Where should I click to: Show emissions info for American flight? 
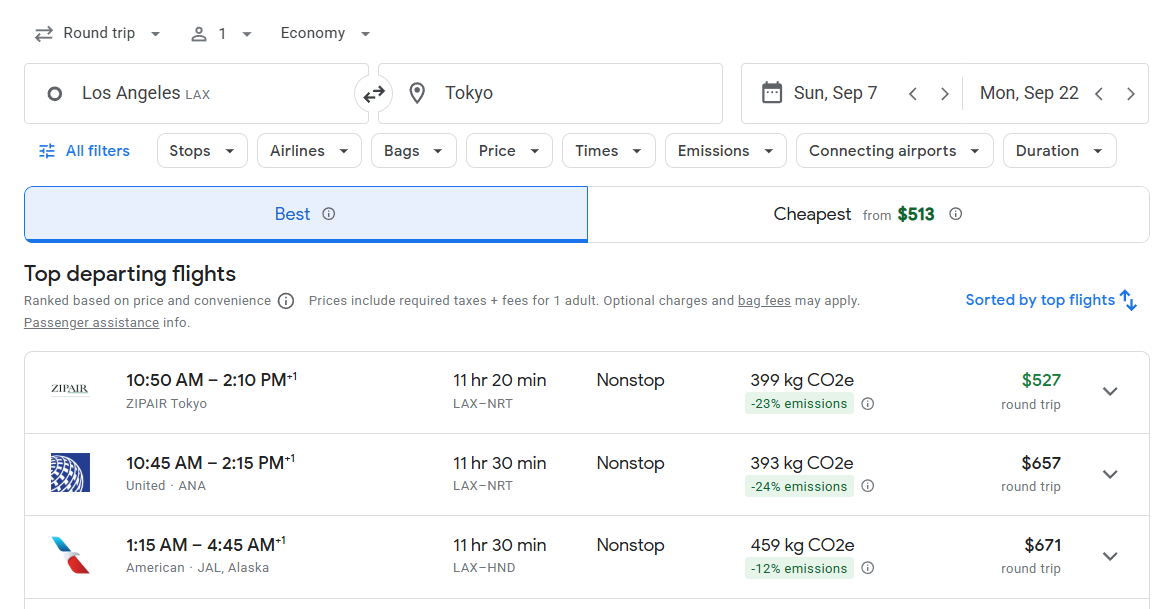(868, 569)
